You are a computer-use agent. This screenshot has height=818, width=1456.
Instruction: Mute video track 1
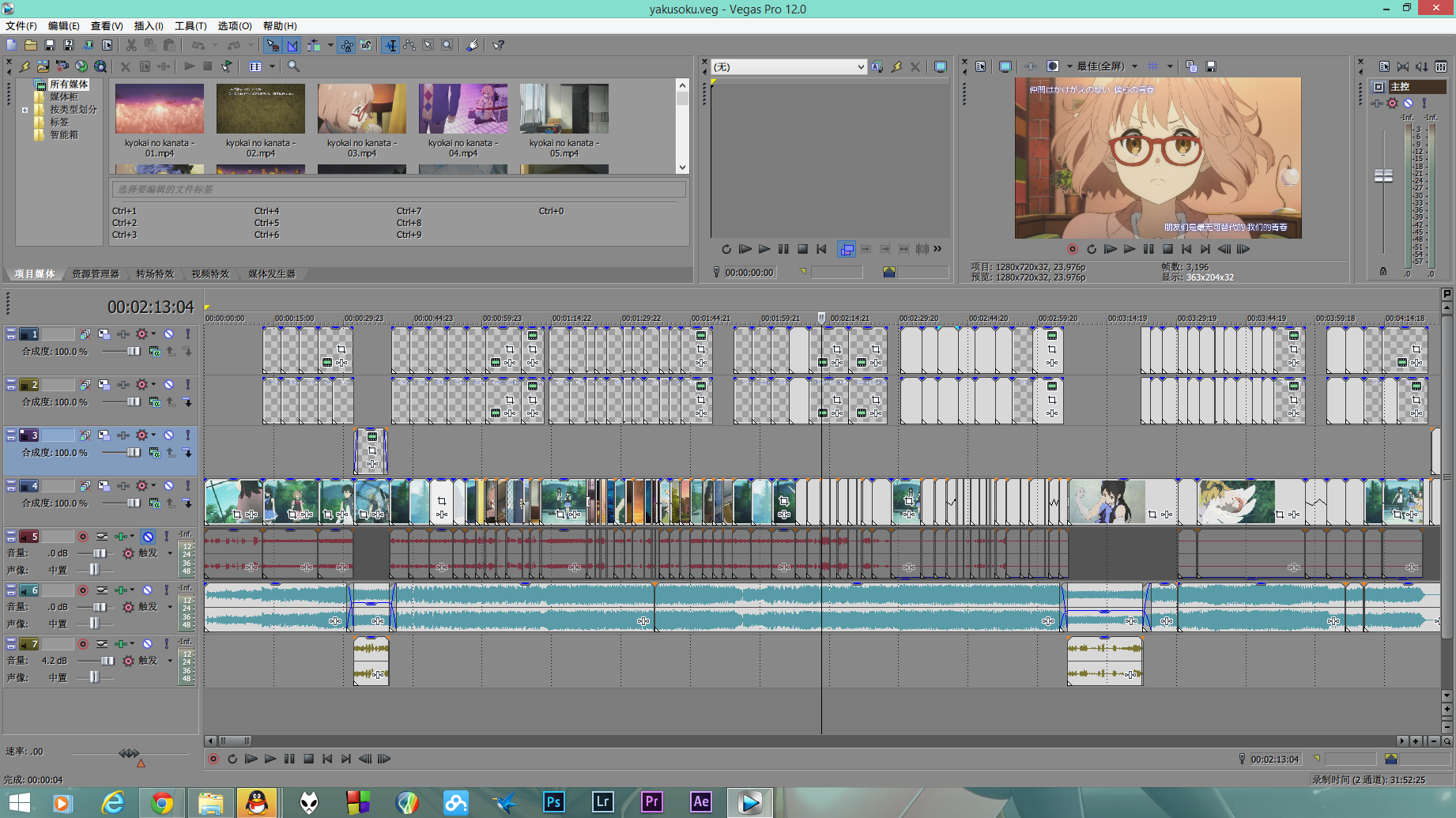169,334
